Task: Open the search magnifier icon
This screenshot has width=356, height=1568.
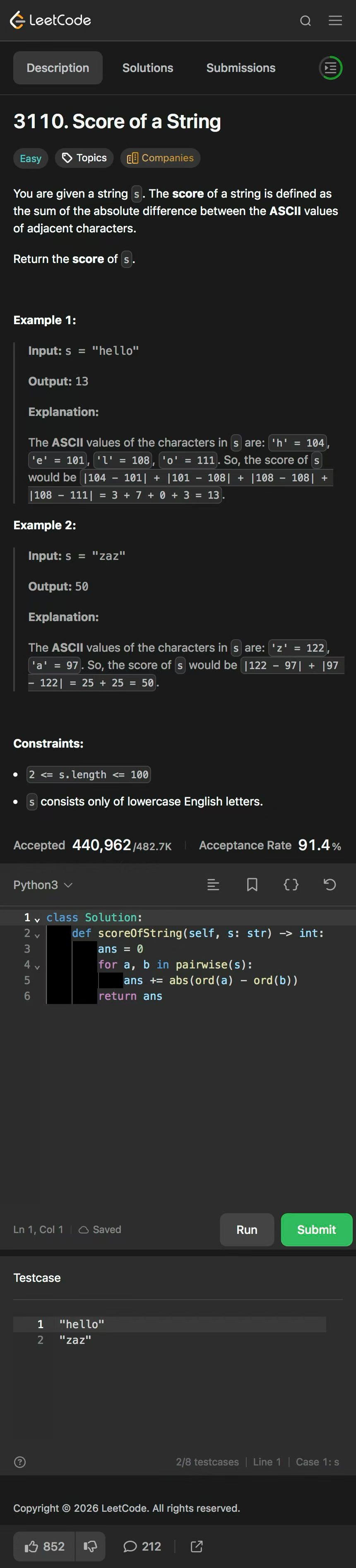Action: [305, 21]
